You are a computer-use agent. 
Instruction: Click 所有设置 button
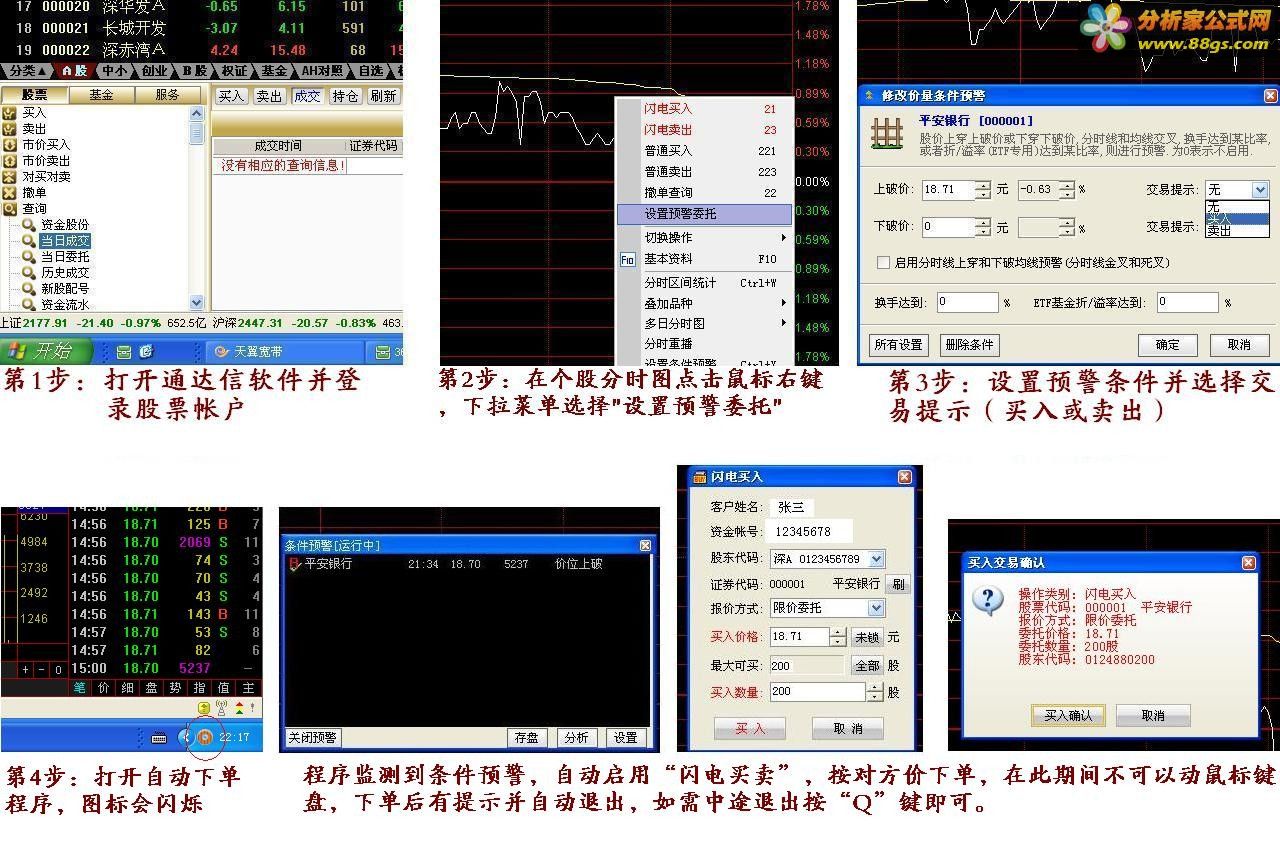[x=898, y=345]
